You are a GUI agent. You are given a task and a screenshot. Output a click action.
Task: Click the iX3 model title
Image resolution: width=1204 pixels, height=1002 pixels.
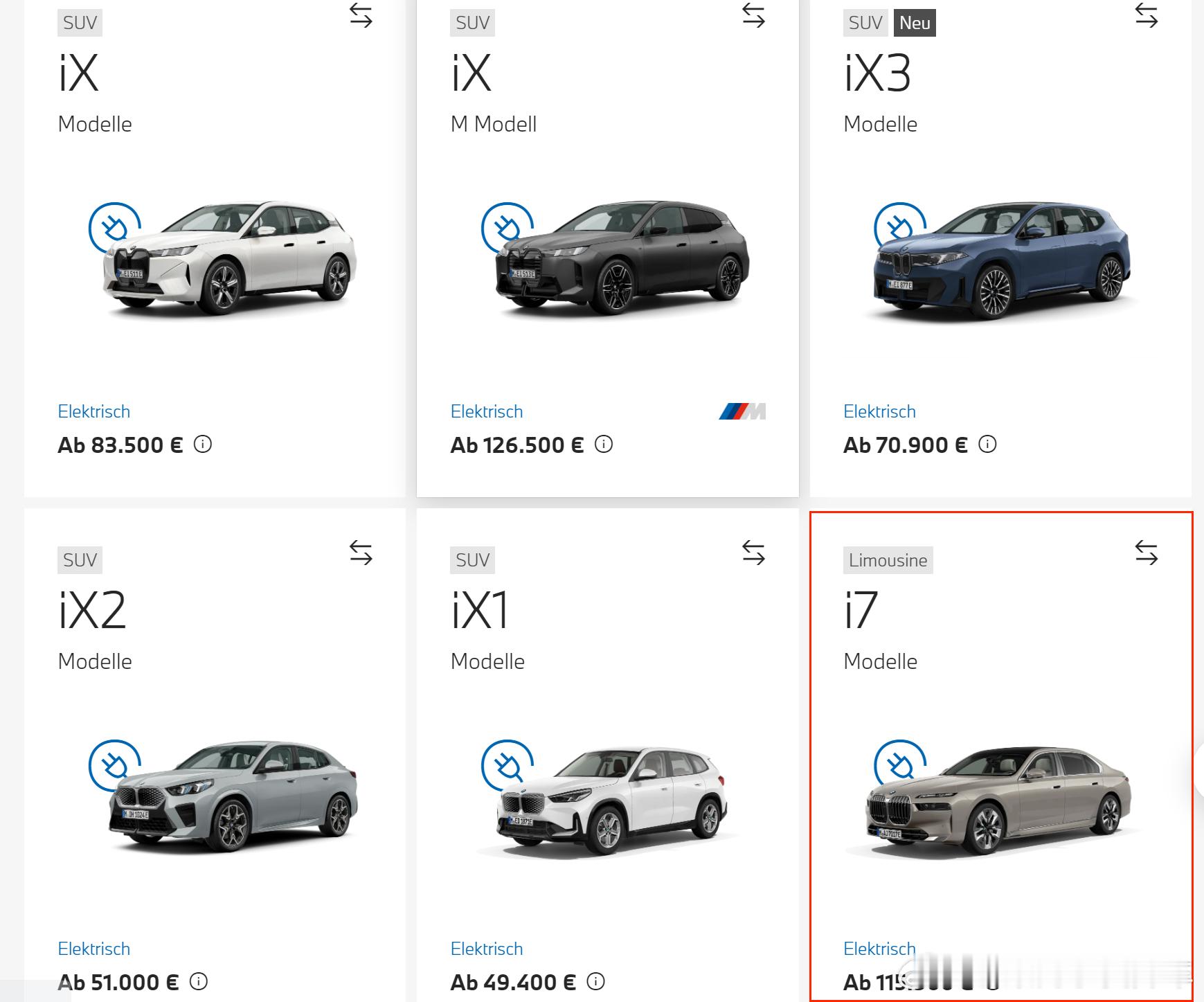click(x=877, y=73)
